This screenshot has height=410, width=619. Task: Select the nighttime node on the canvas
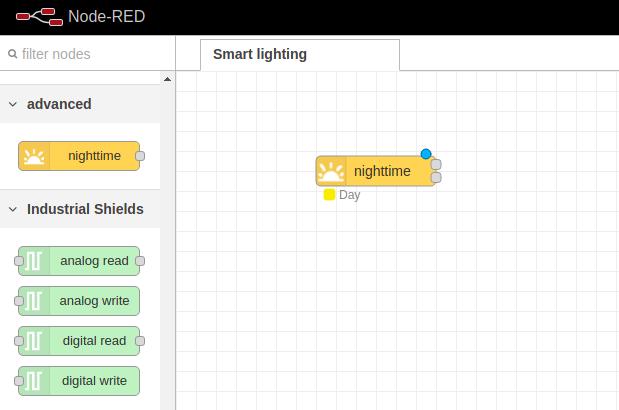[375, 171]
